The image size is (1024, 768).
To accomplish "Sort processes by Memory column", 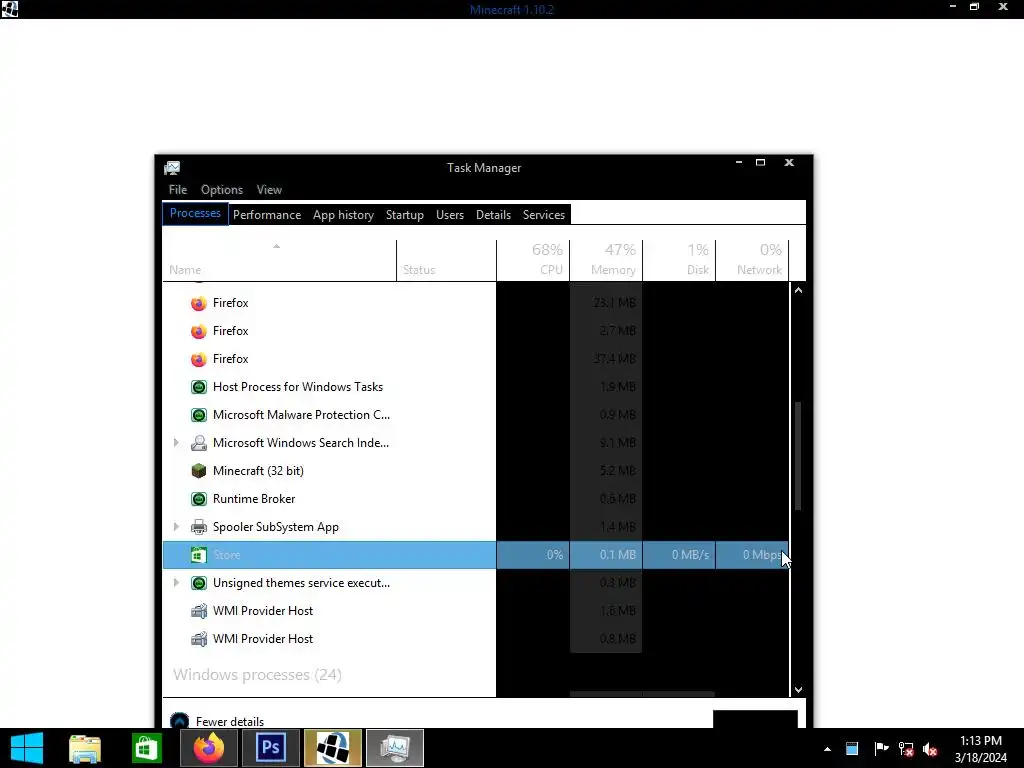I will [606, 261].
